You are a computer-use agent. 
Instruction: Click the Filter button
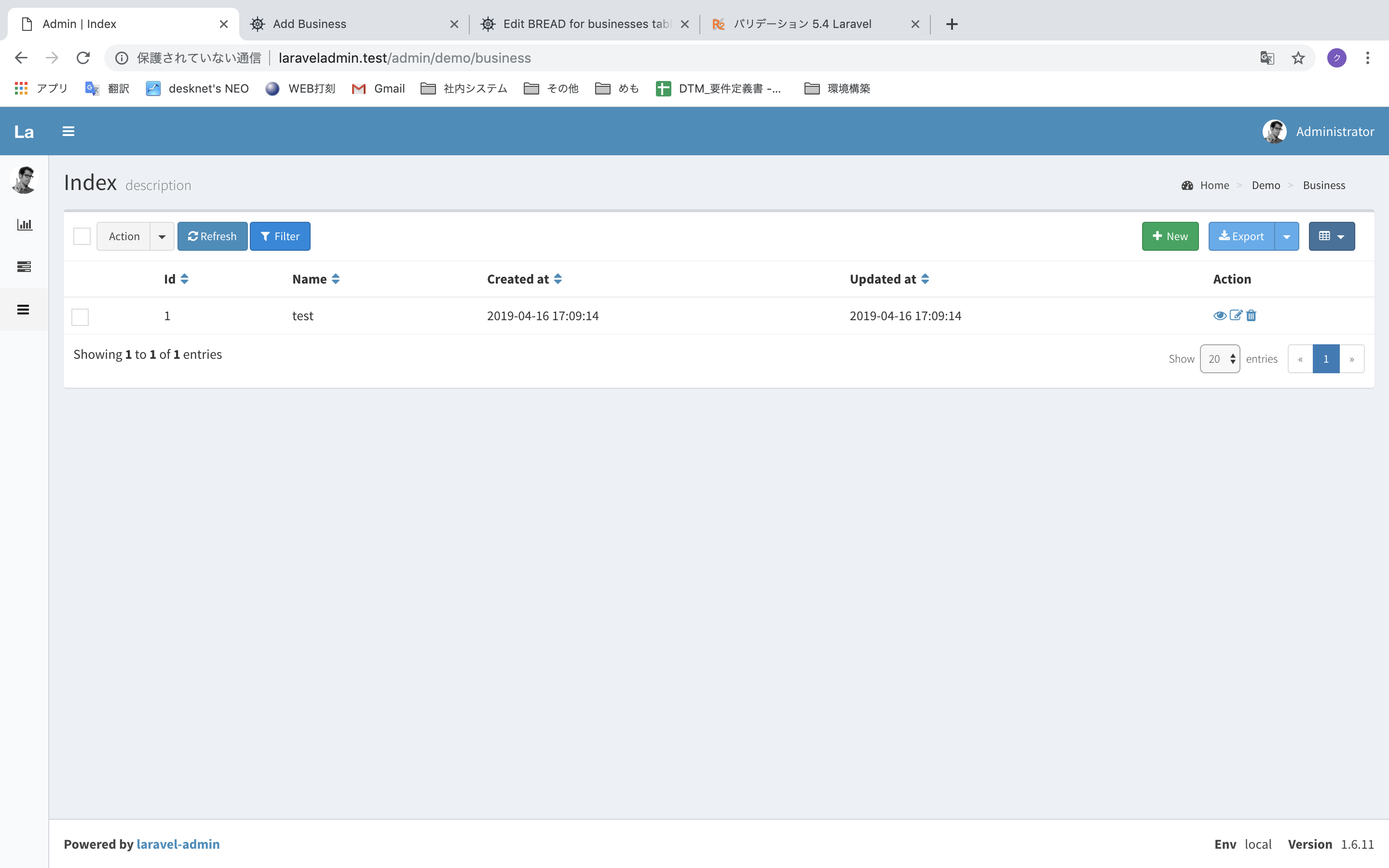(280, 236)
